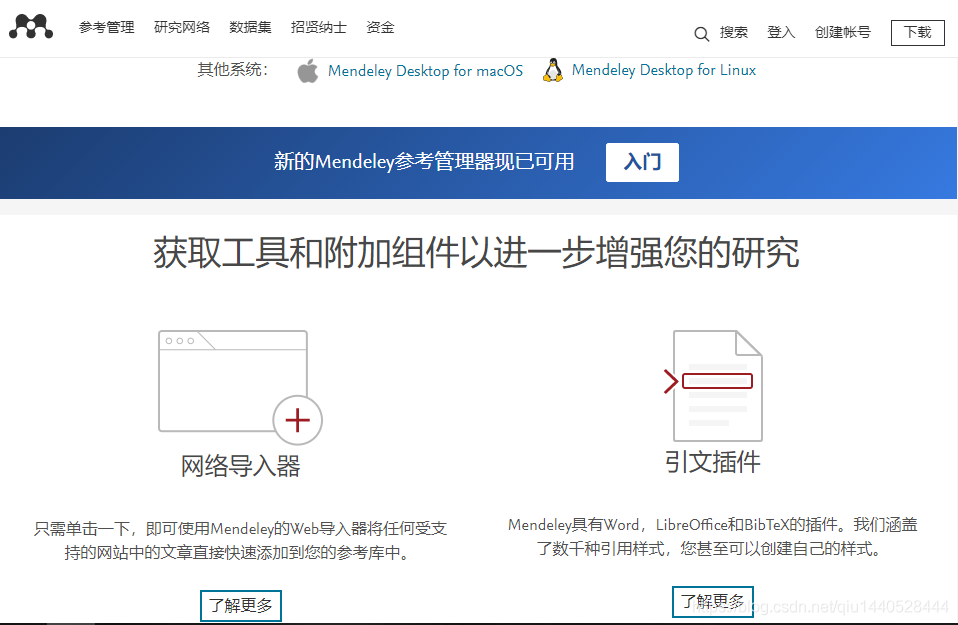Open the 参考管理 menu
The width and height of the screenshot is (958, 625).
point(106,27)
